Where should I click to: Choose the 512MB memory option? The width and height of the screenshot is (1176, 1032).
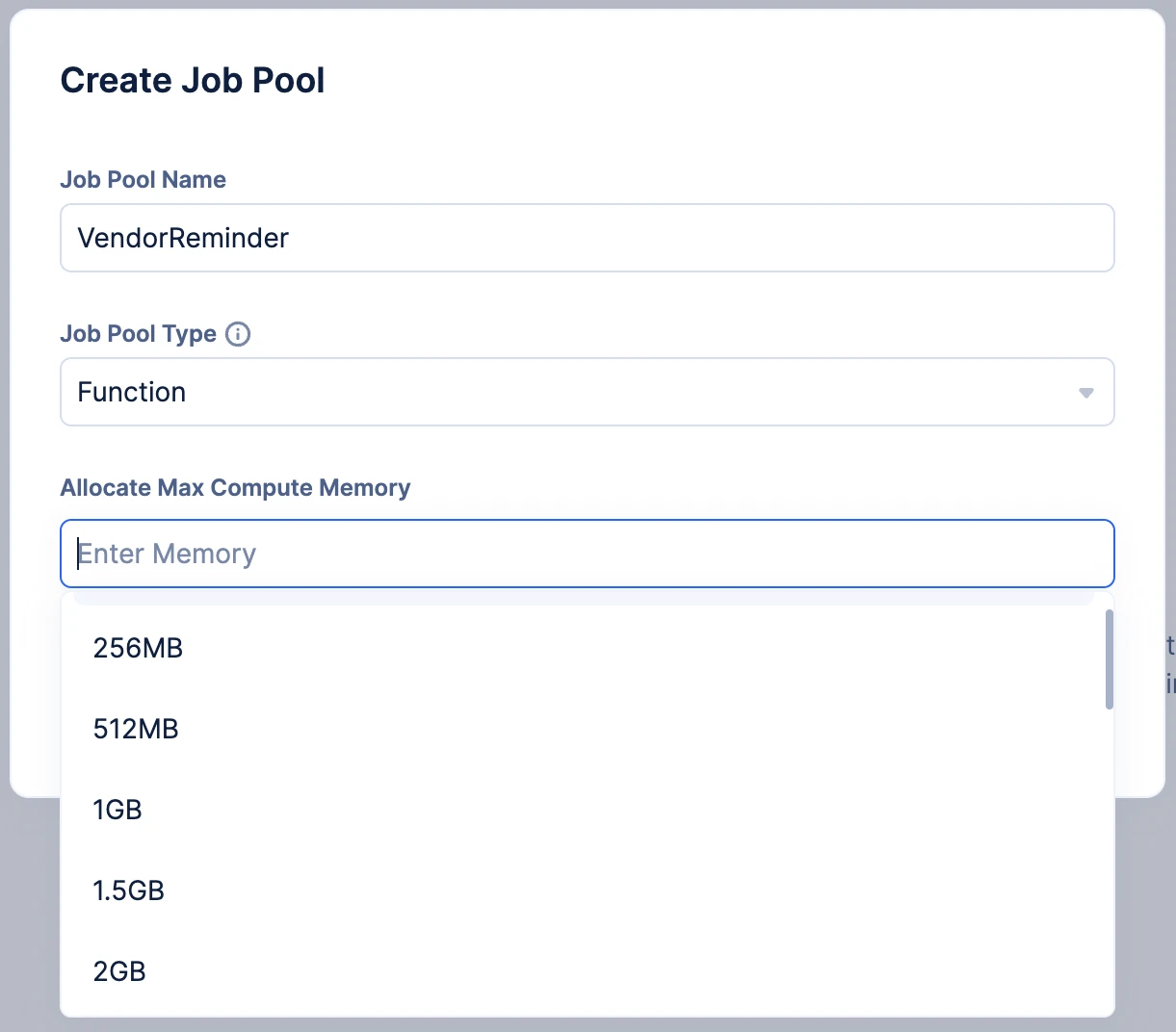click(587, 729)
